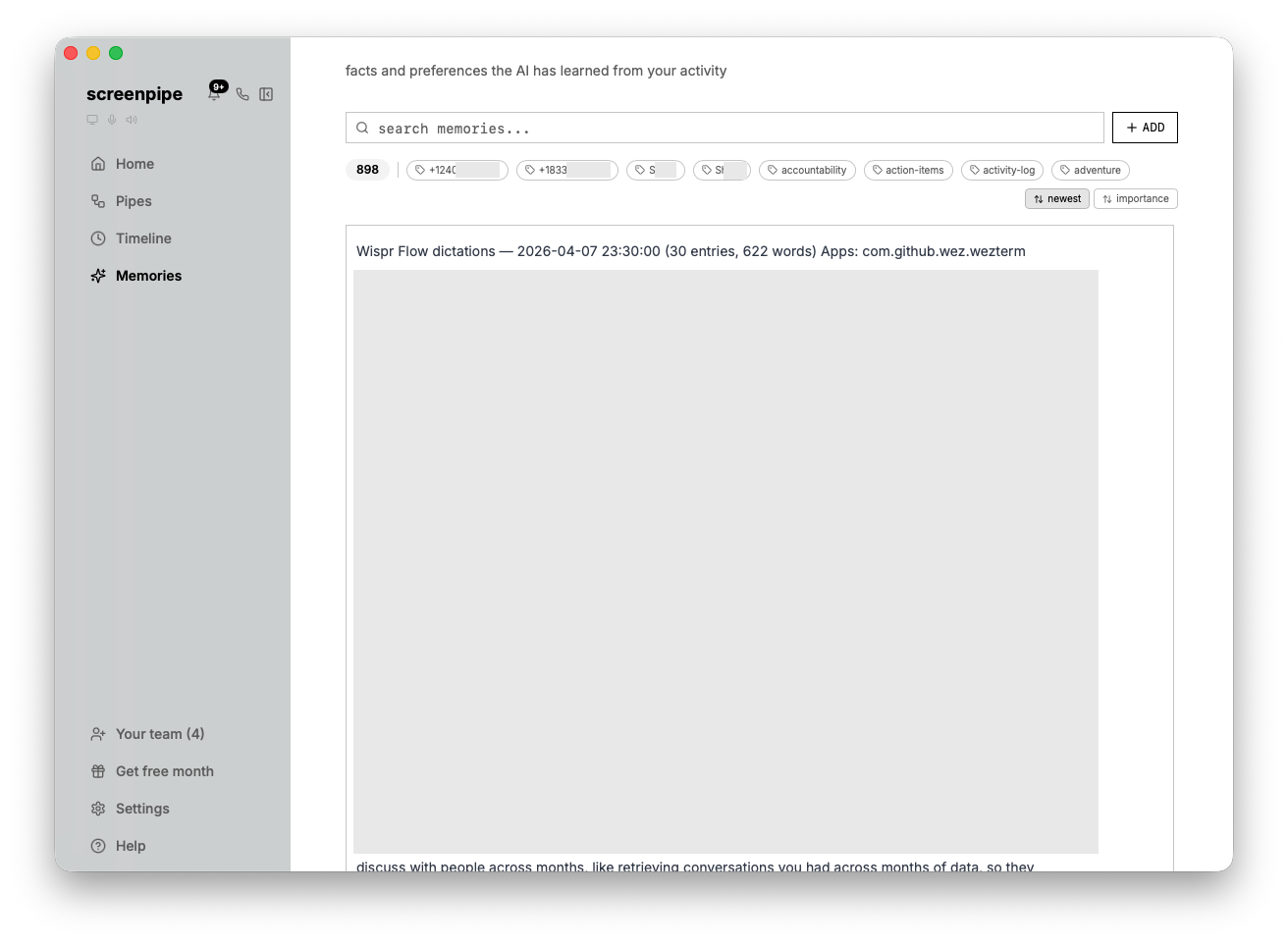Click the phone call icon

[242, 94]
